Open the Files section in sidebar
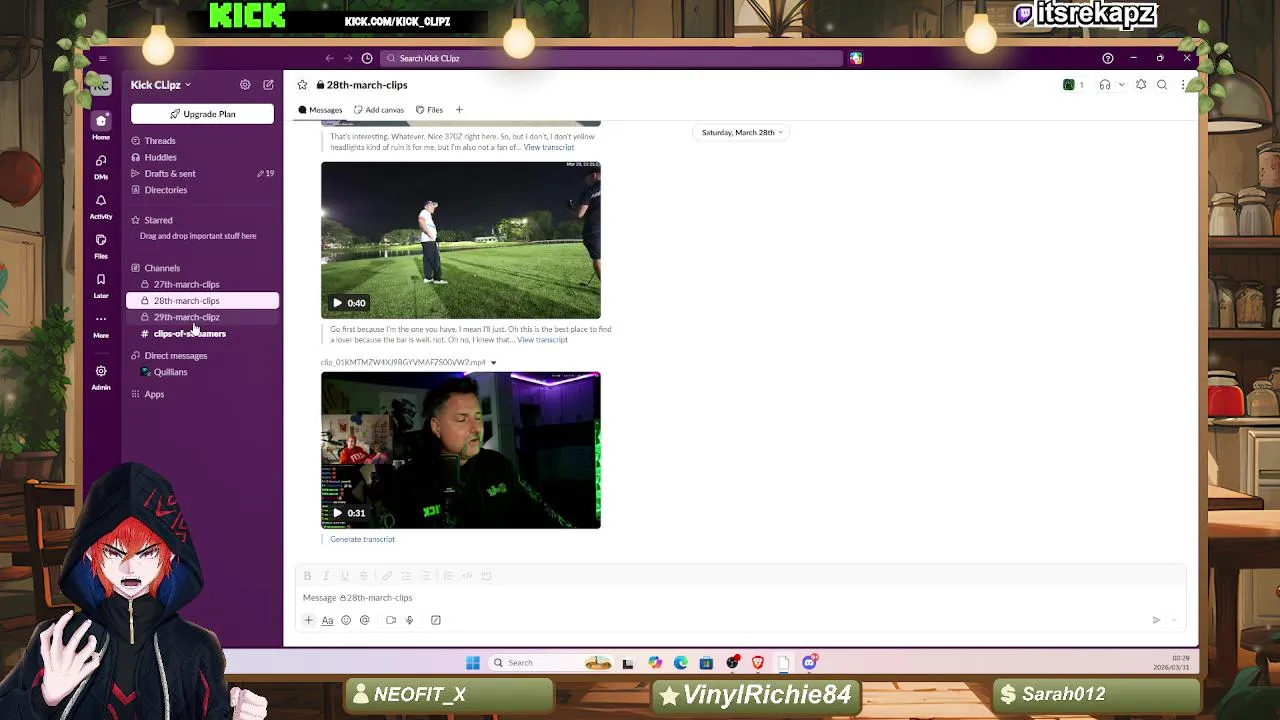 101,246
